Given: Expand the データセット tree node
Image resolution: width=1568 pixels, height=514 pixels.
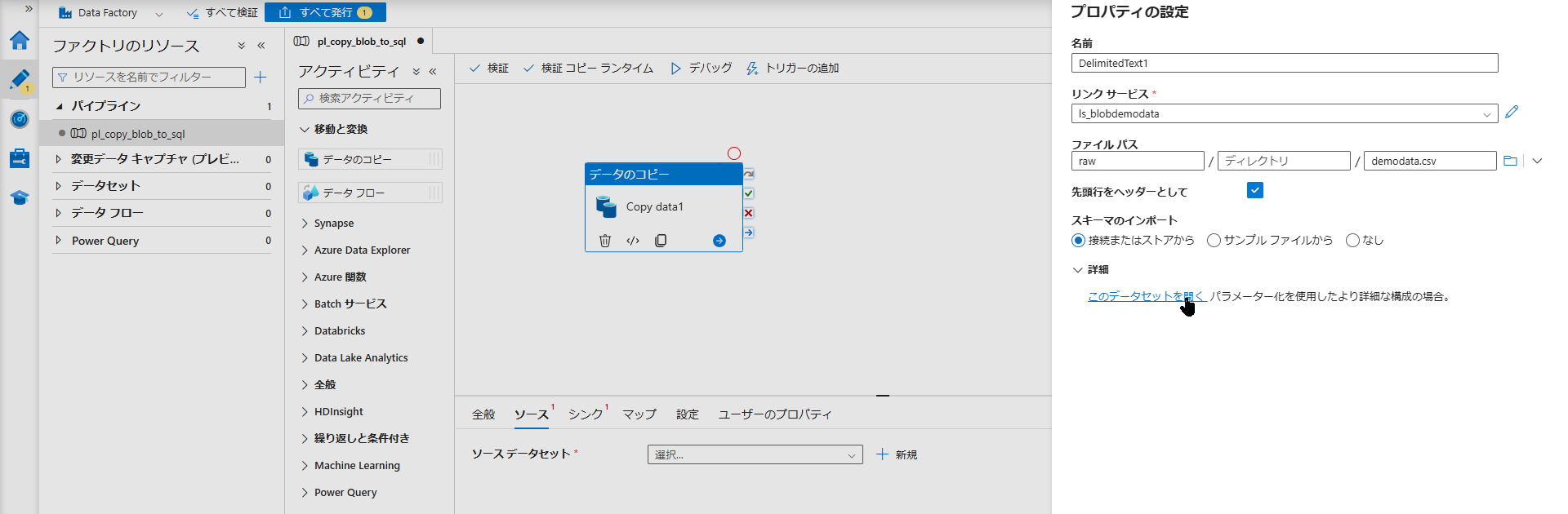Looking at the screenshot, I should pos(58,186).
